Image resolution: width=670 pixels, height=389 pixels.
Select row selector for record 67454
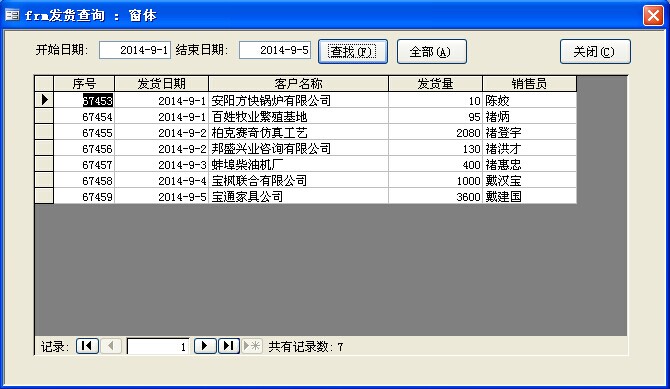click(x=44, y=116)
